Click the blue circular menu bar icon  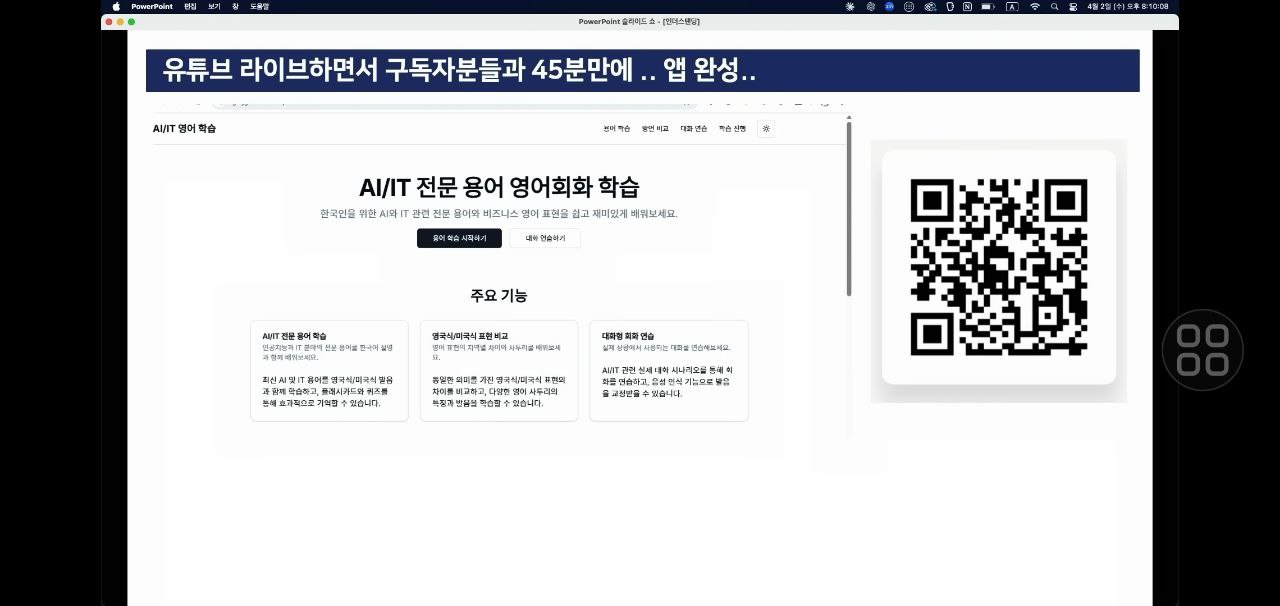889,6
